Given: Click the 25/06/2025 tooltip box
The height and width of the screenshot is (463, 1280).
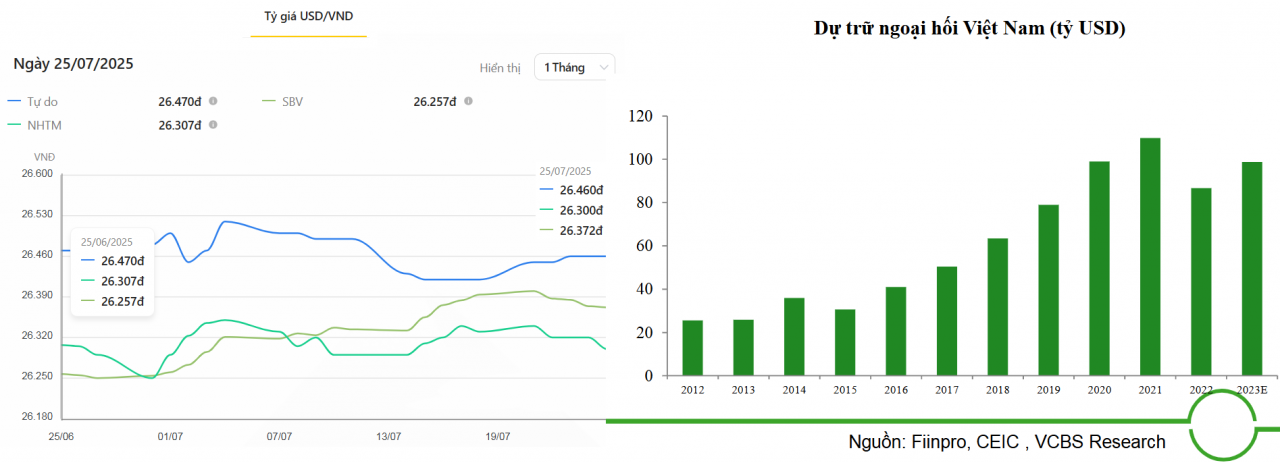Looking at the screenshot, I should 111,272.
